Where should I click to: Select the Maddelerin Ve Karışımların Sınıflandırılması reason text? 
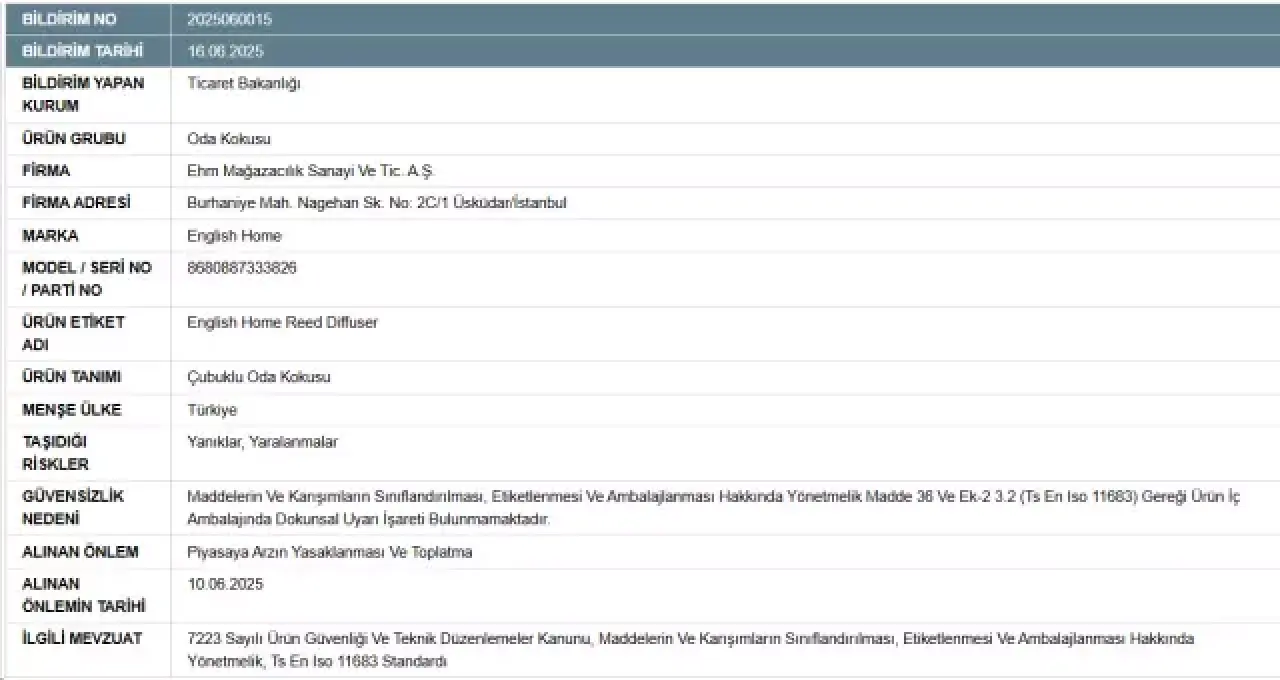[713, 507]
